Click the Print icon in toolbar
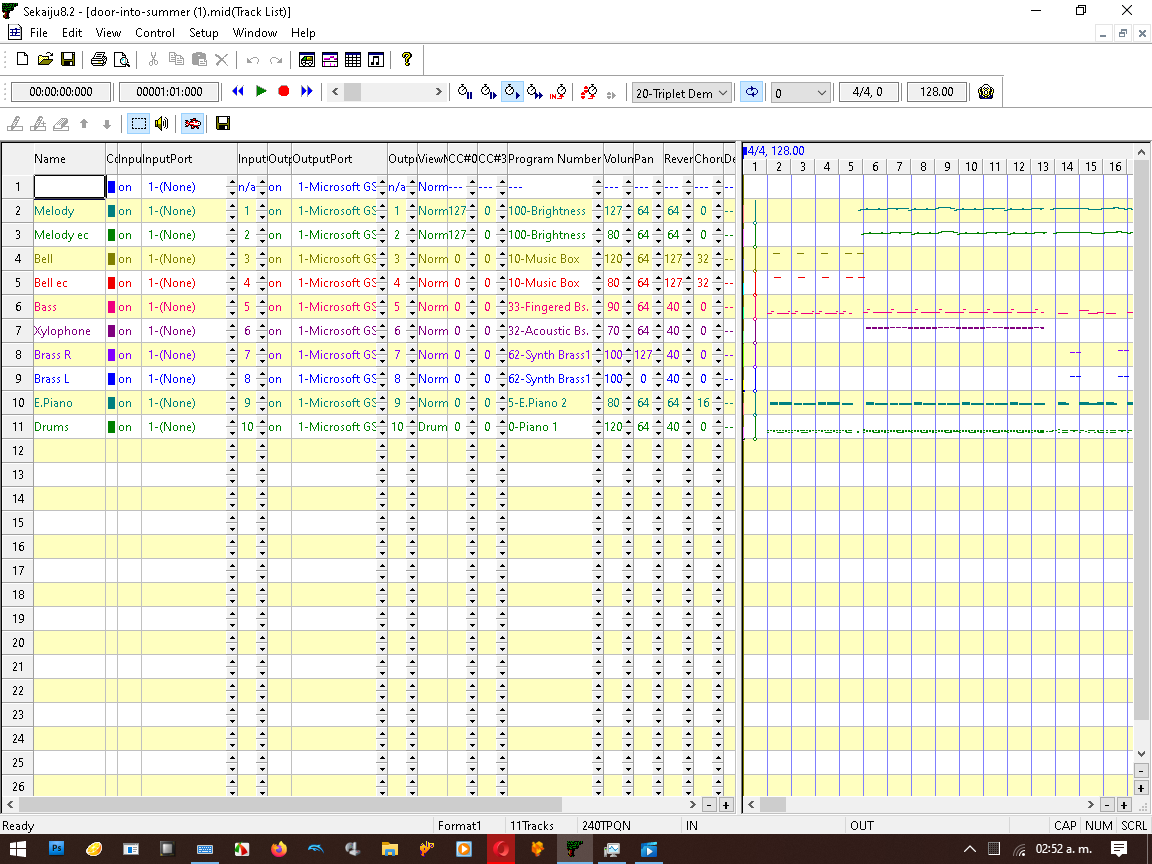 click(x=98, y=60)
